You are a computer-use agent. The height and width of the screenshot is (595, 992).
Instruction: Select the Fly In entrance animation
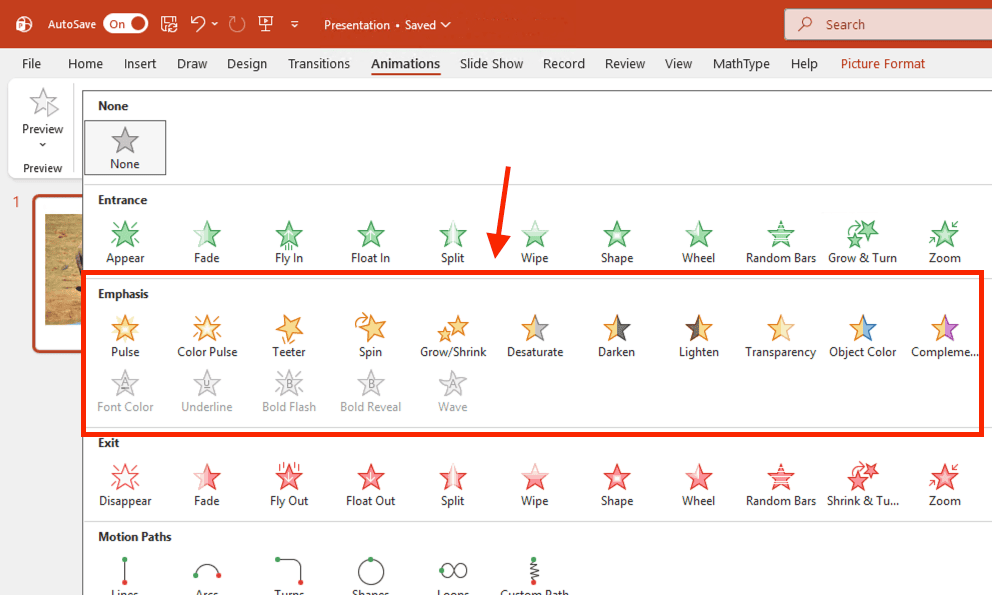289,241
